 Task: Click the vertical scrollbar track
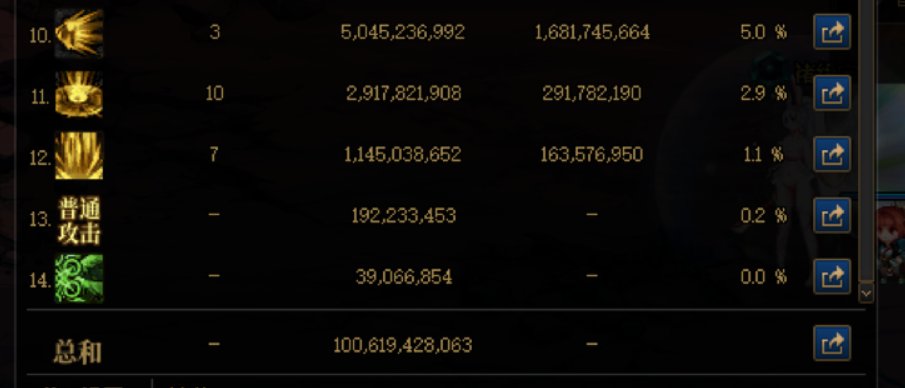click(866, 139)
